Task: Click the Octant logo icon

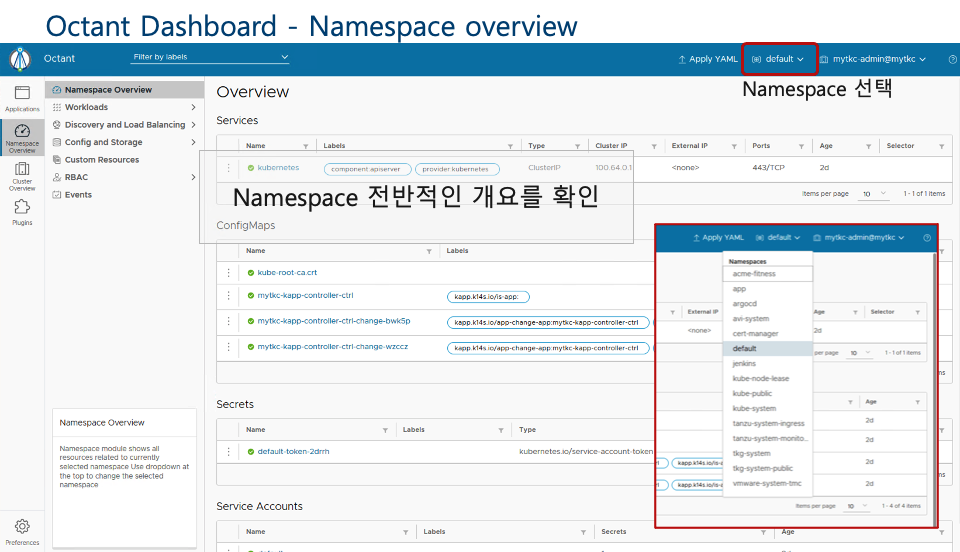Action: coord(20,59)
